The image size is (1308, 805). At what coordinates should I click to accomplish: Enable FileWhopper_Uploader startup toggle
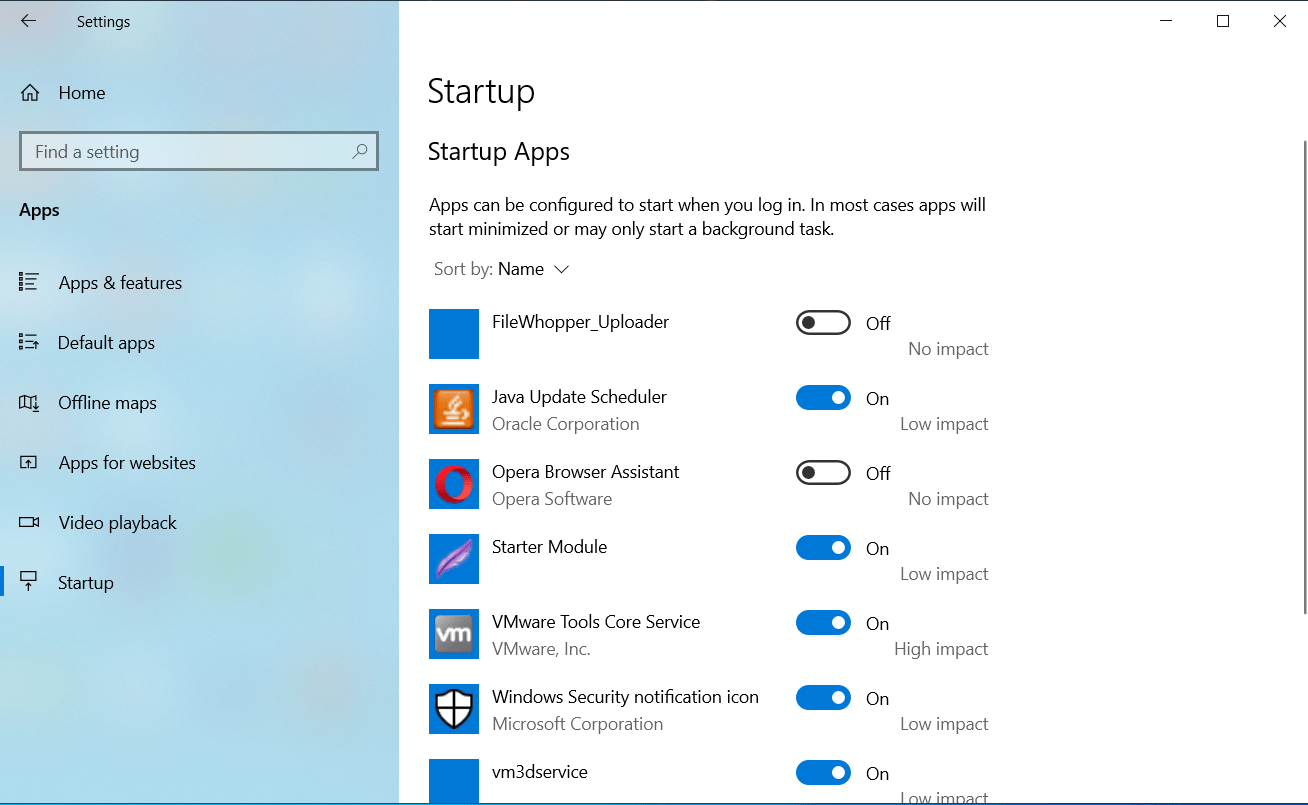tap(823, 323)
